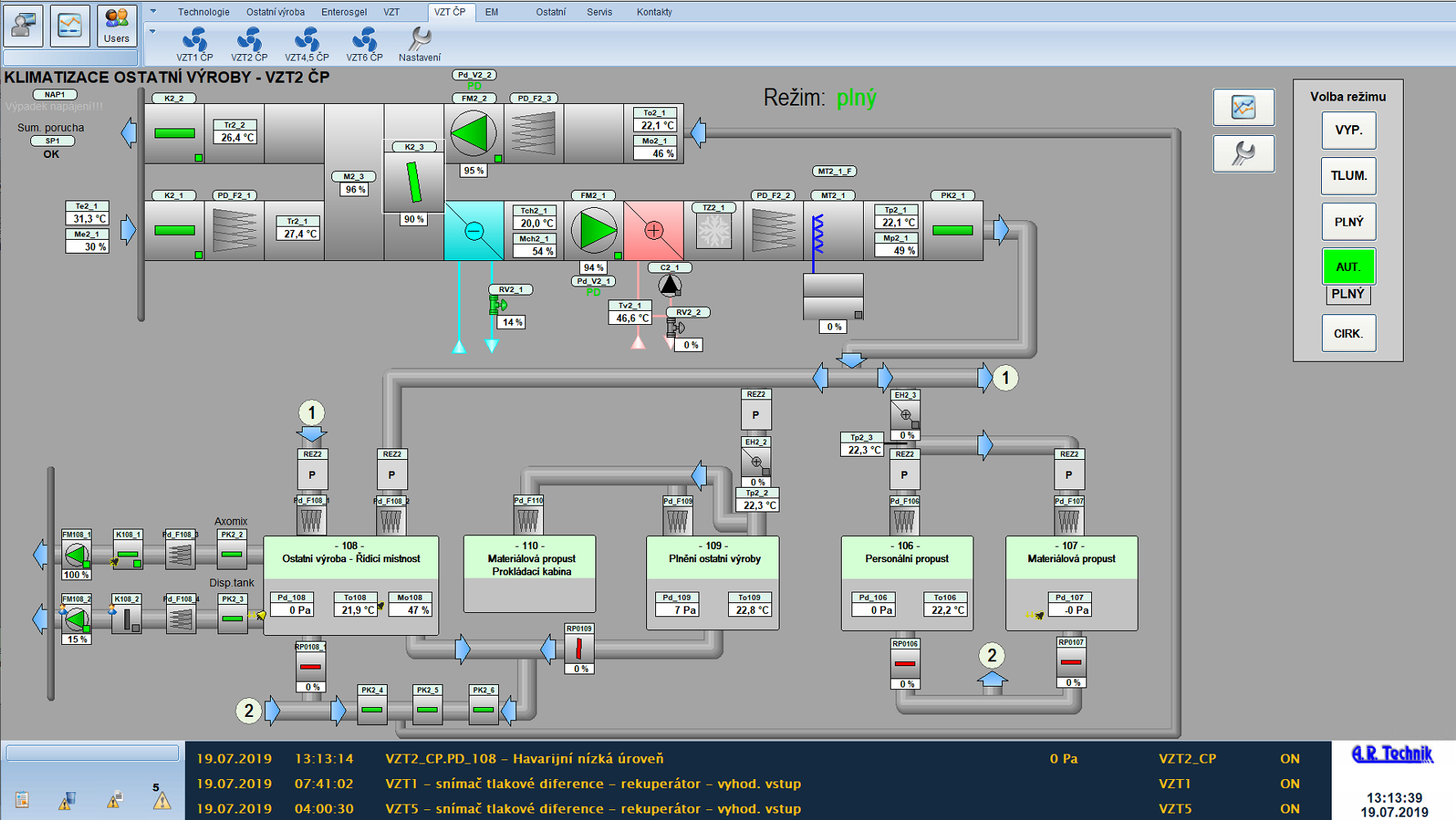Click the FM2_2 exhaust fan symbol
This screenshot has width=1456, height=820.
click(x=474, y=133)
